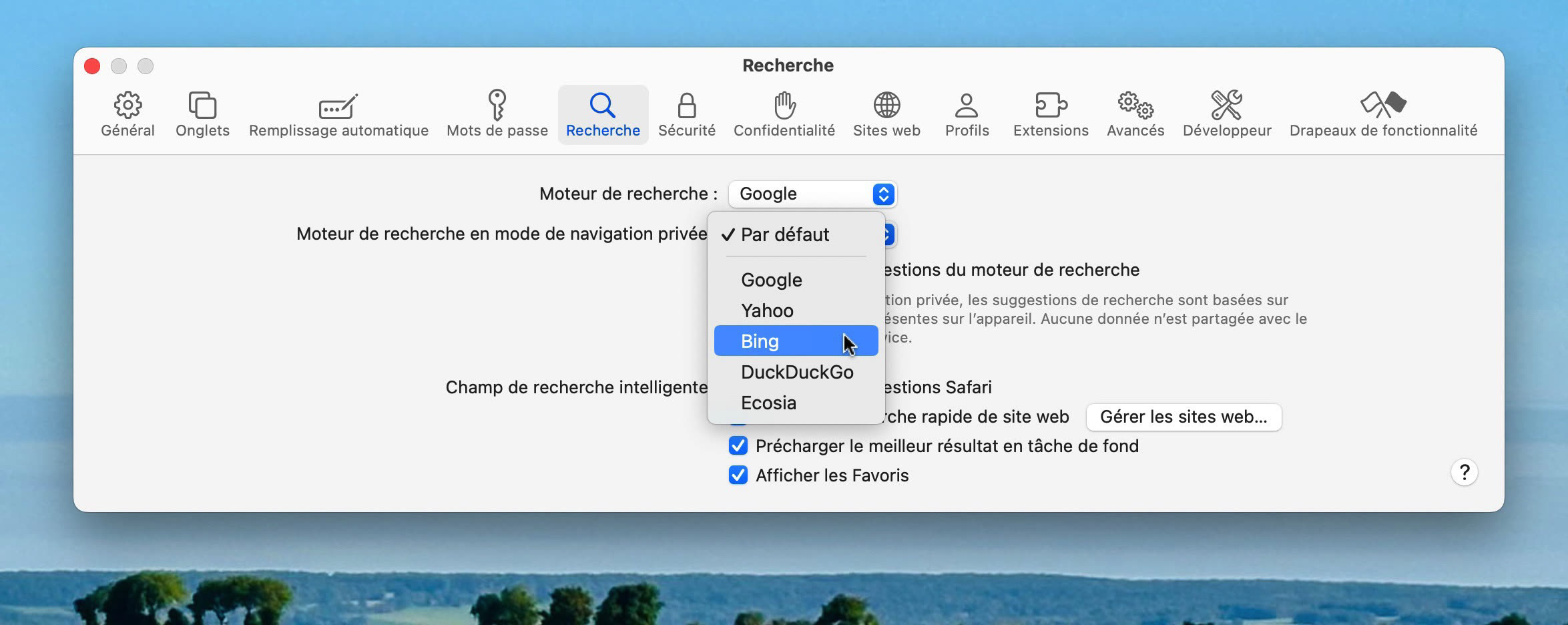
Task: Select DuckDuckGo in the dropdown
Action: (797, 372)
